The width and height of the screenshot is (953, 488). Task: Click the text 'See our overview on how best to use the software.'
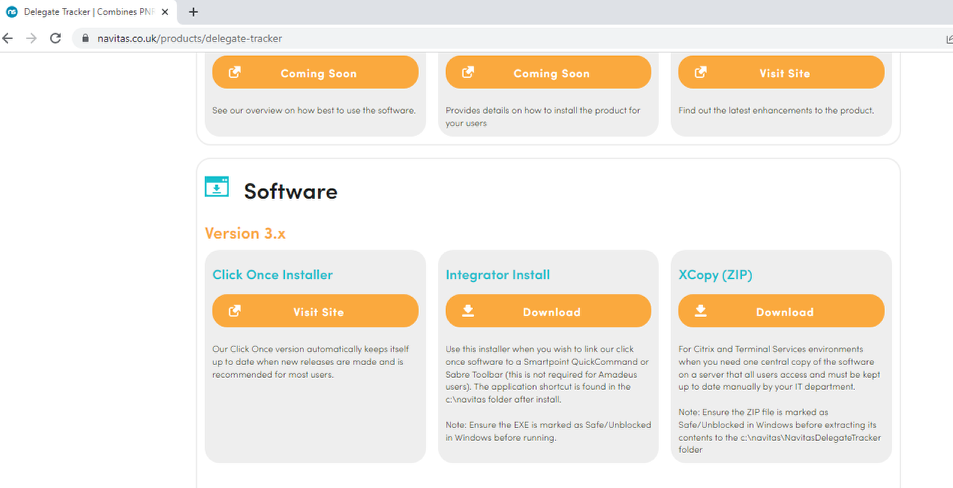click(314, 111)
